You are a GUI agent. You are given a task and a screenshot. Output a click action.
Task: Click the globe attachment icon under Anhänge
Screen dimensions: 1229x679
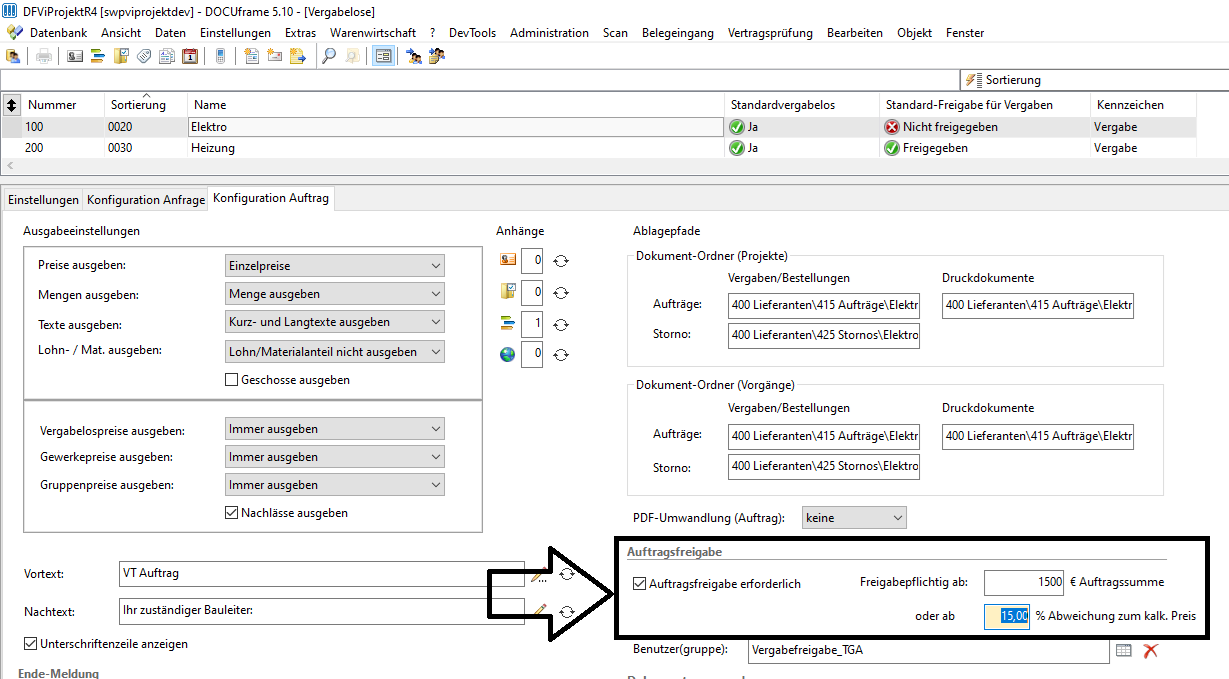(508, 354)
